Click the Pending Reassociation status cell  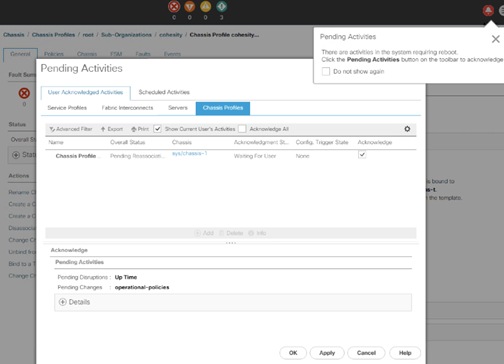[x=137, y=156]
